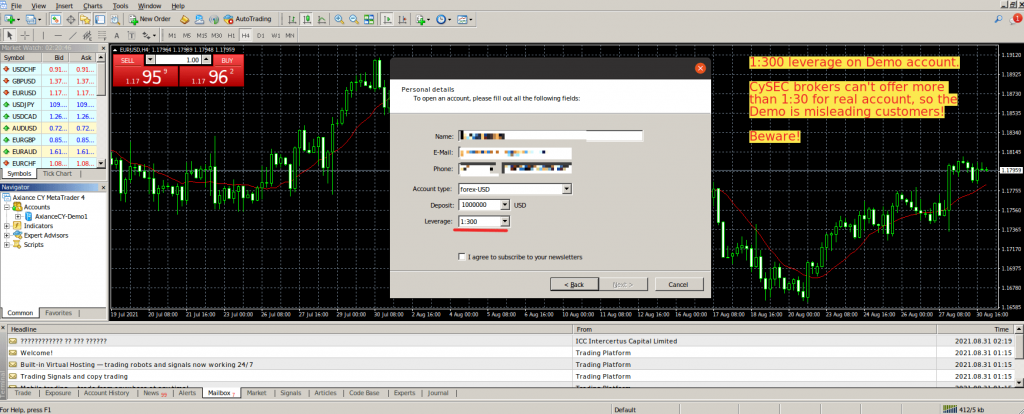1024x414 pixels.
Task: Toggle the Chart Shift icon
Action: [x=402, y=19]
